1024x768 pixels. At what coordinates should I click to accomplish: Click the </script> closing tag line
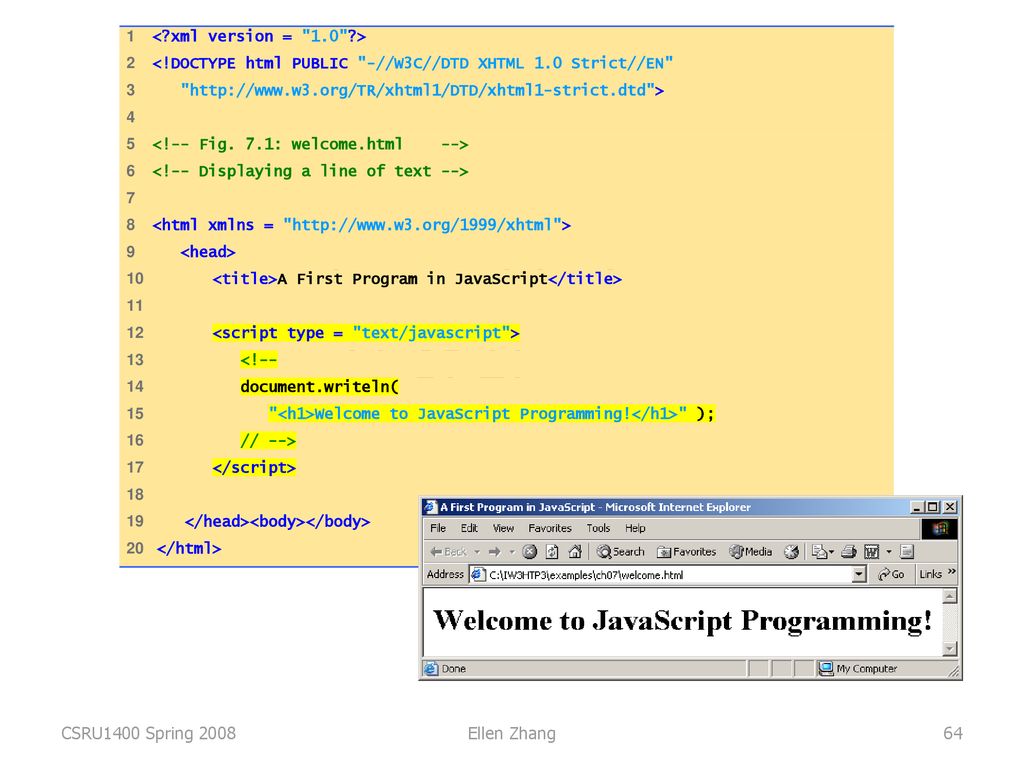[x=254, y=468]
